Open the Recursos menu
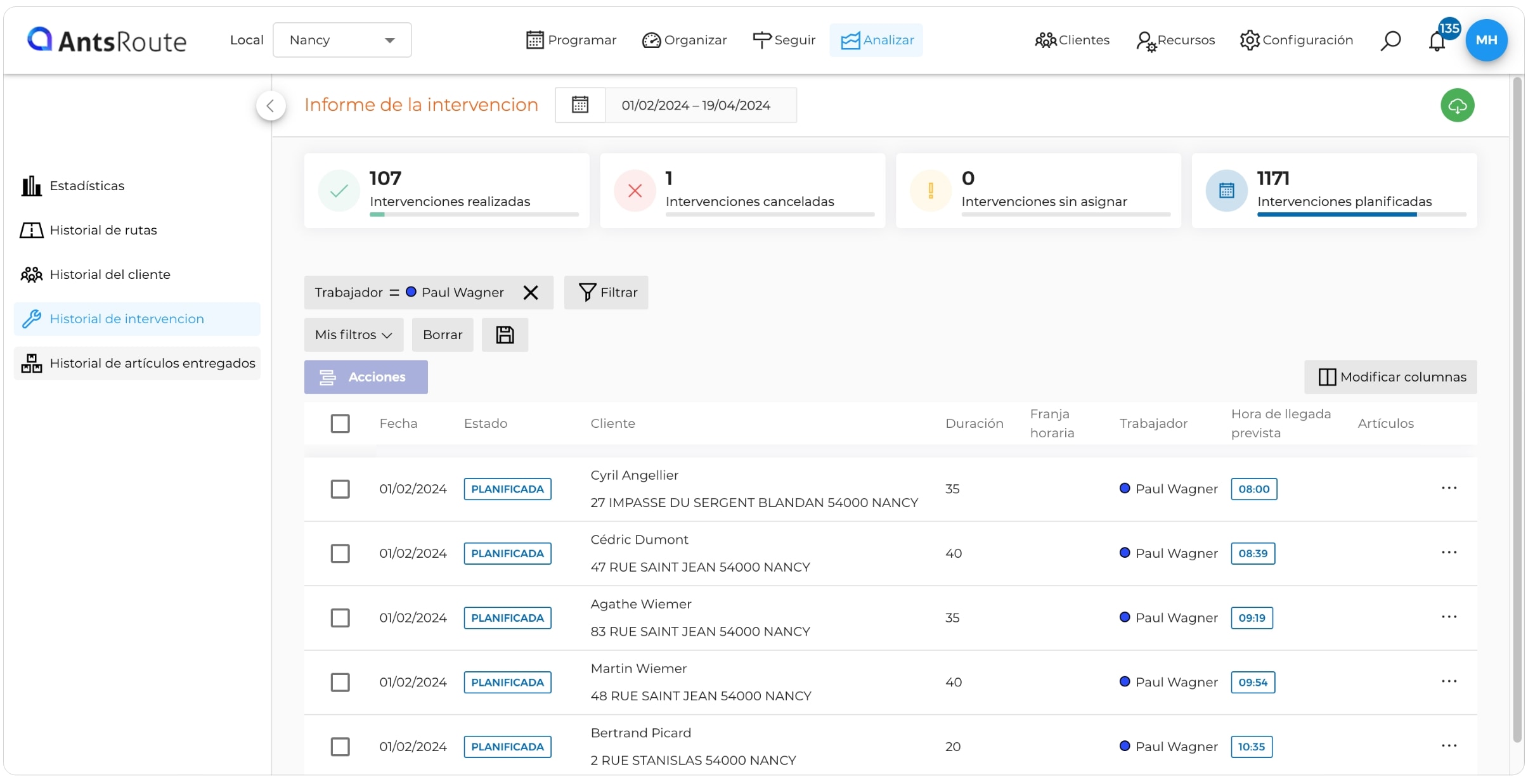1528x784 pixels. [x=1175, y=41]
